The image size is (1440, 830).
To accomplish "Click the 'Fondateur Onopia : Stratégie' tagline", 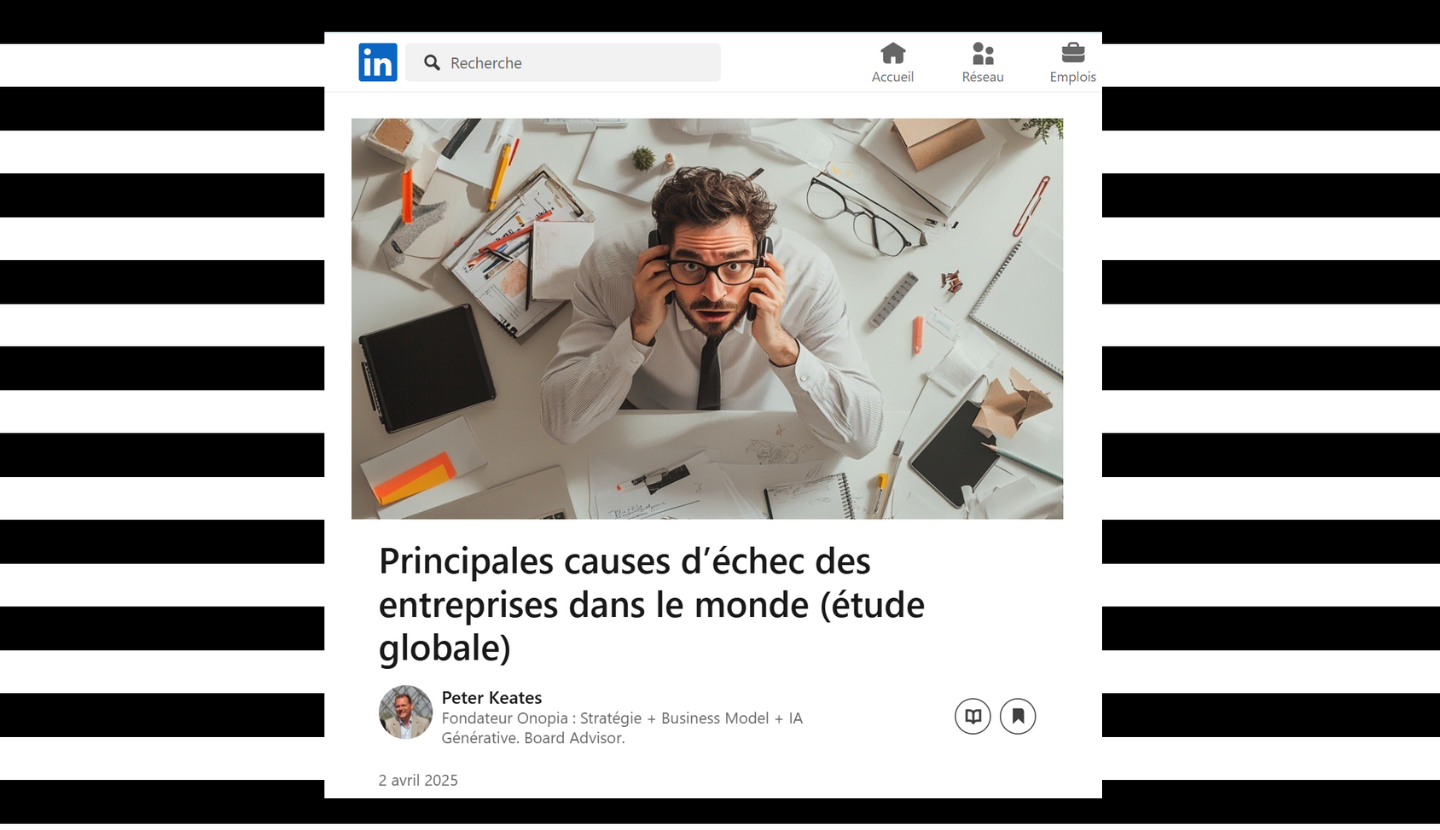I will (622, 718).
